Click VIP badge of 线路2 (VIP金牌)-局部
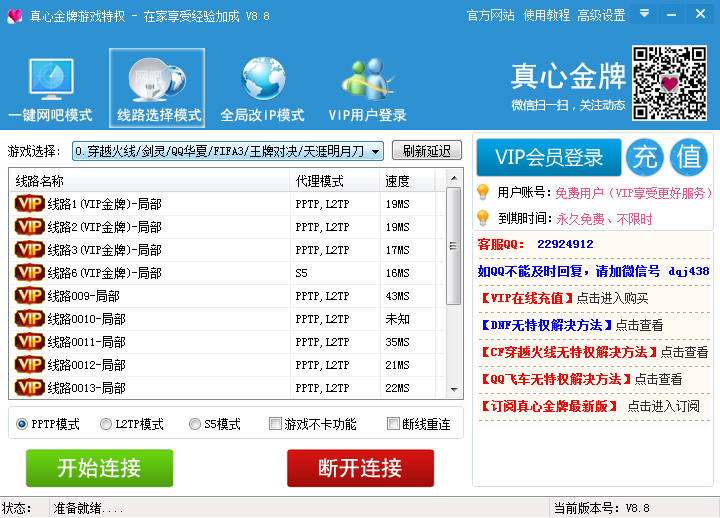The image size is (720, 518). coord(30,226)
